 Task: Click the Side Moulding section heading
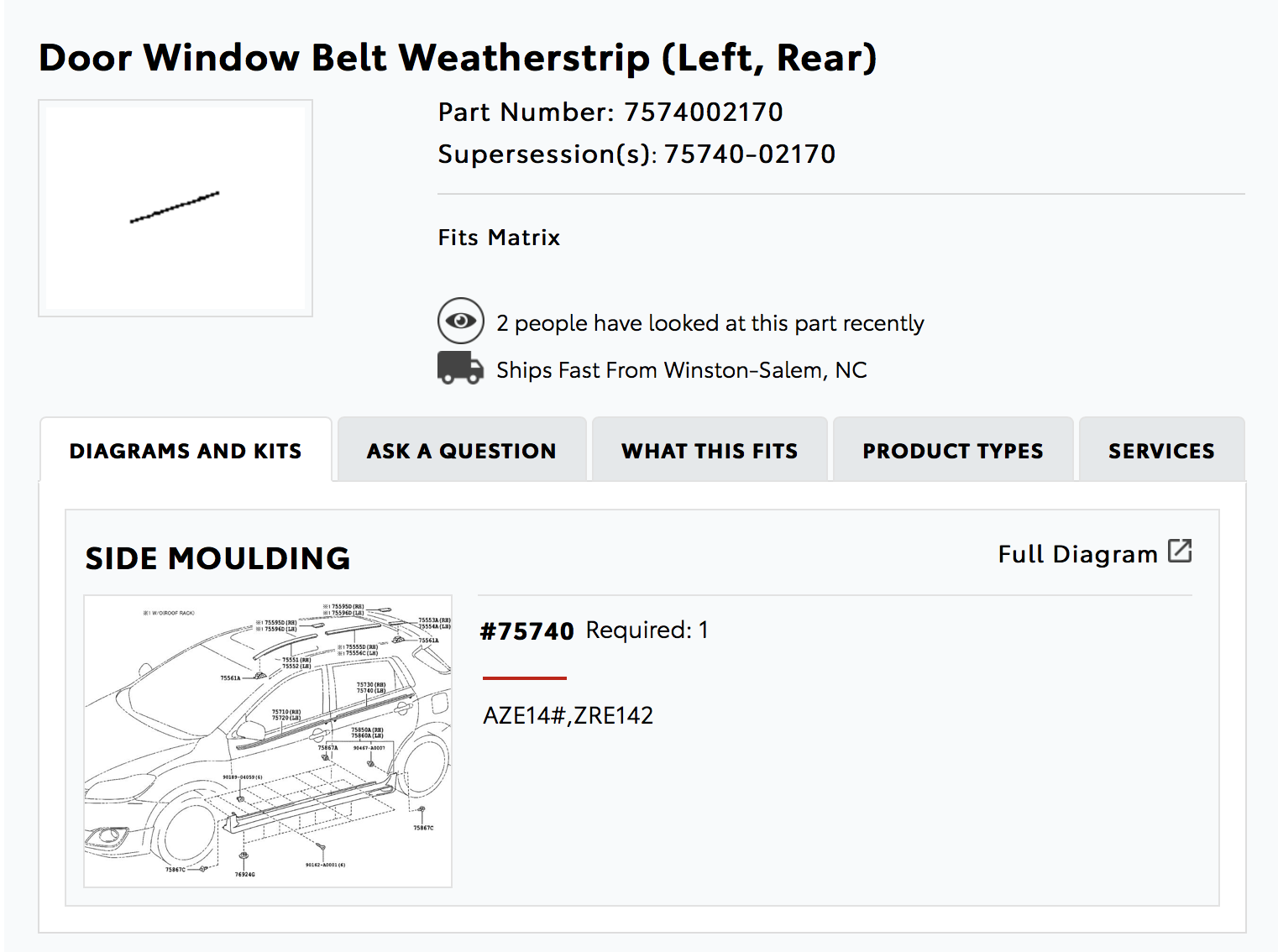tap(217, 558)
